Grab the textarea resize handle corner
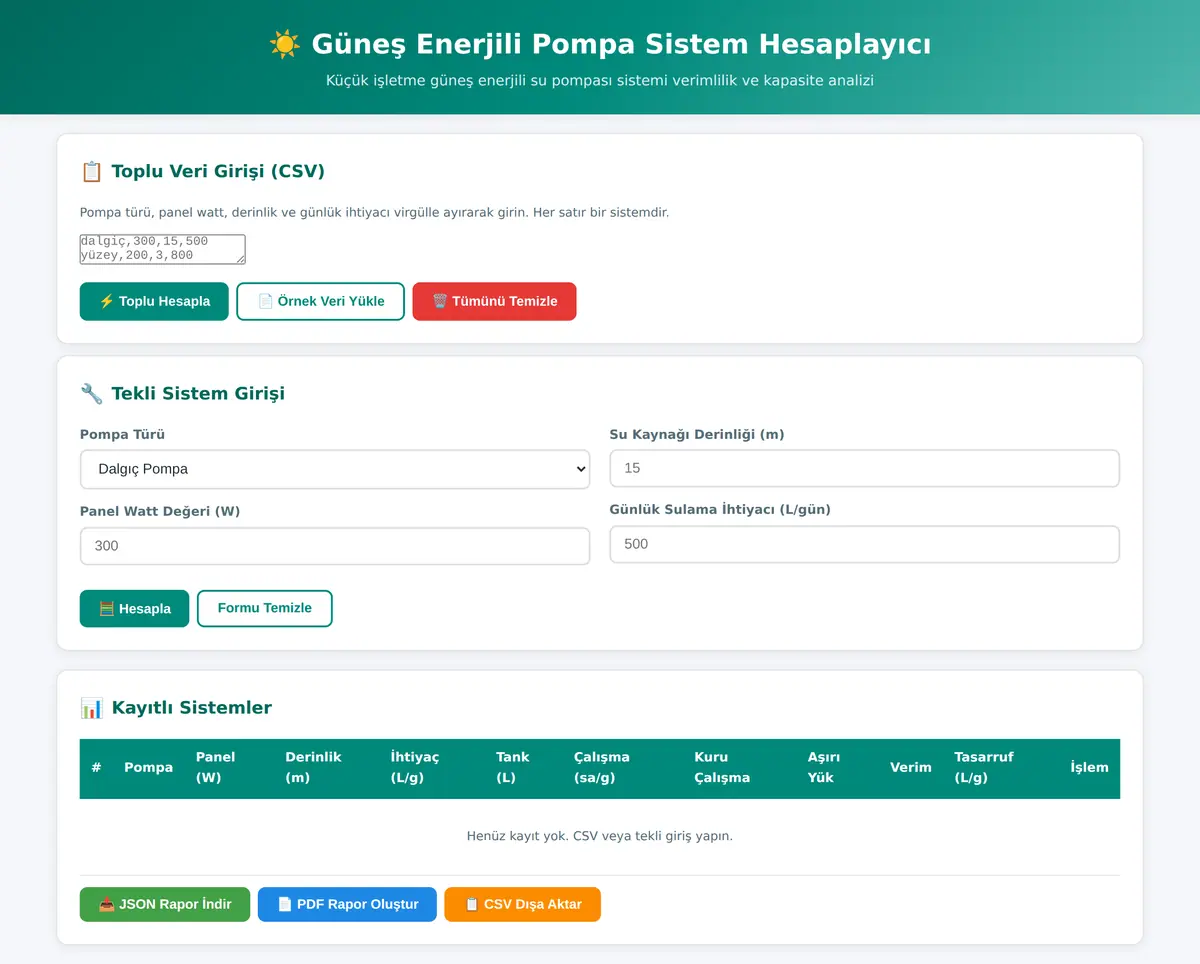Screen dimensions: 1200x964 [x=240, y=259]
